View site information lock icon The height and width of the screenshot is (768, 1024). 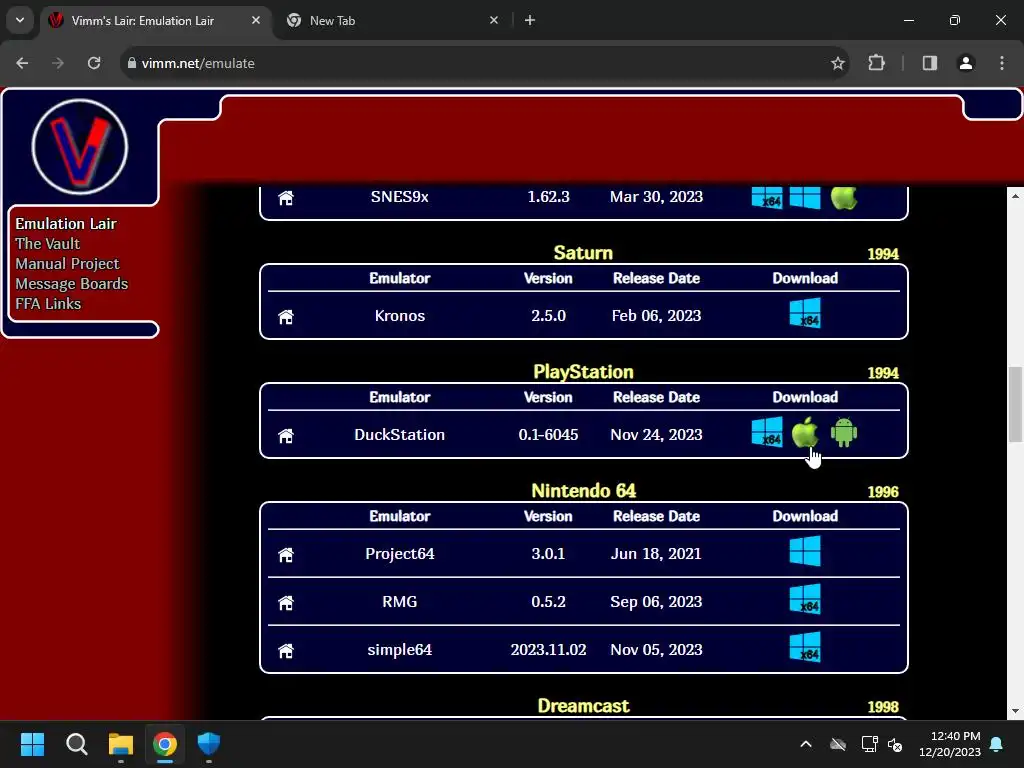point(132,63)
